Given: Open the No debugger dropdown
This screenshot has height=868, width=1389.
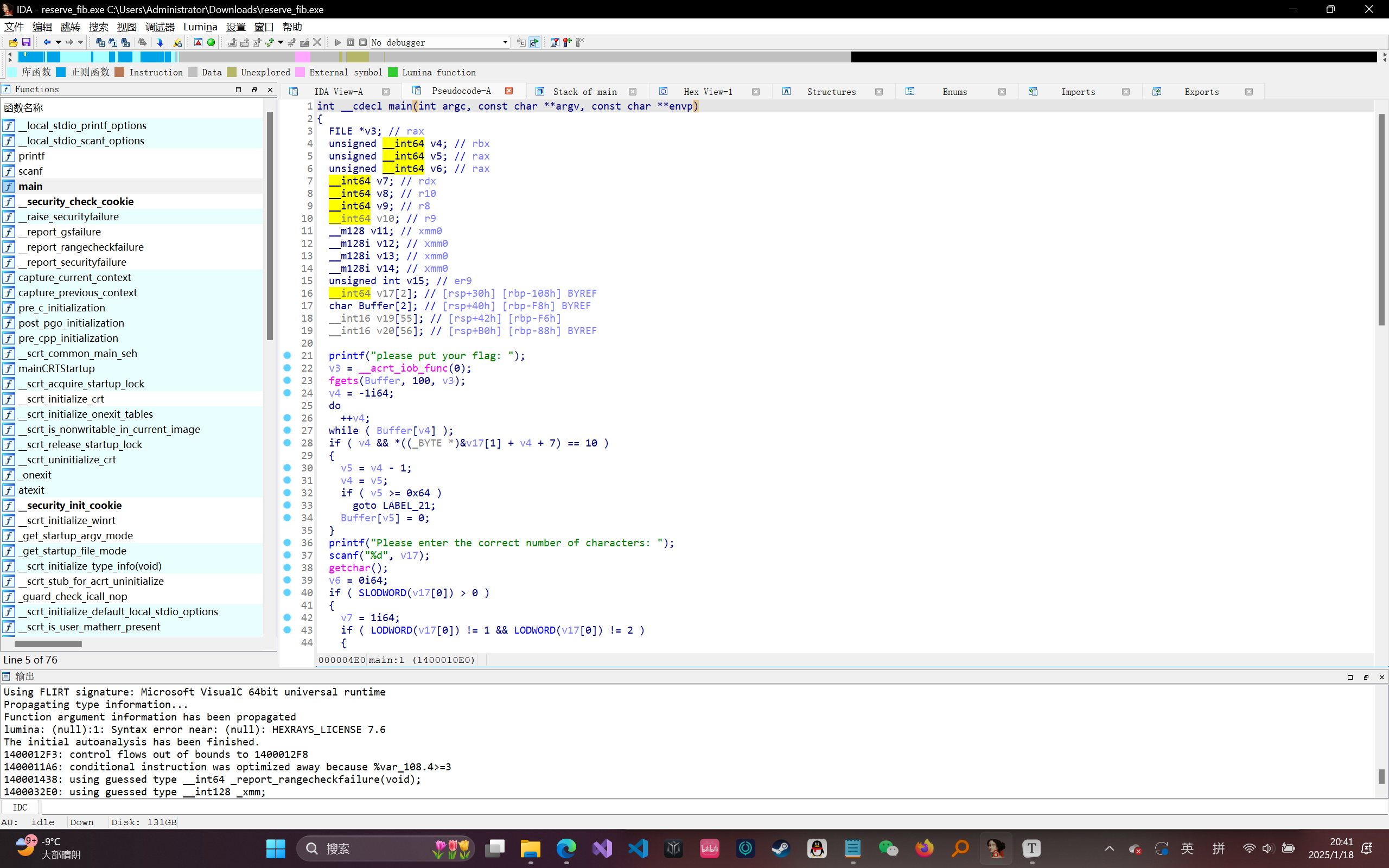Looking at the screenshot, I should 505,42.
